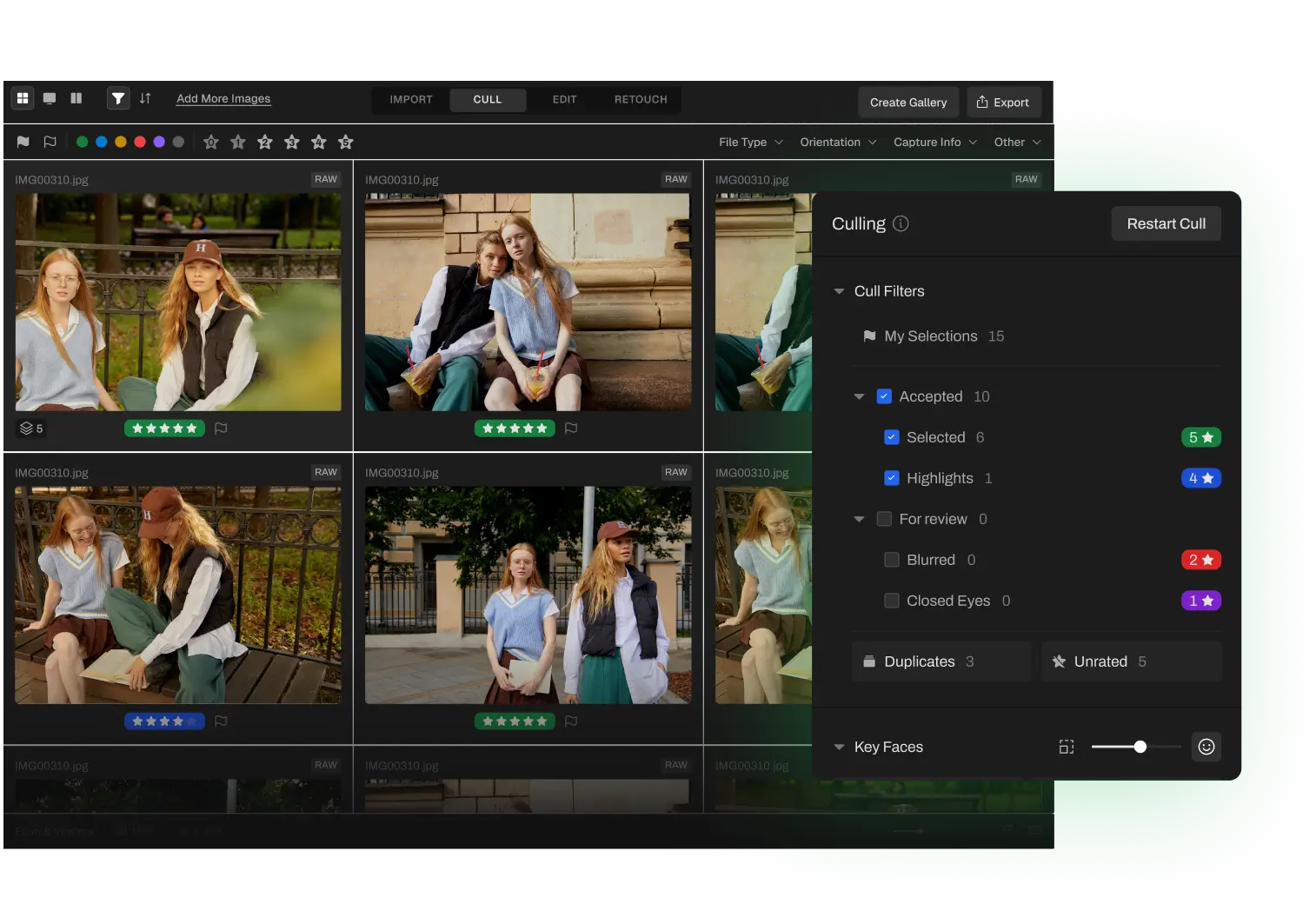Open the RETOUCH tab

[641, 100]
